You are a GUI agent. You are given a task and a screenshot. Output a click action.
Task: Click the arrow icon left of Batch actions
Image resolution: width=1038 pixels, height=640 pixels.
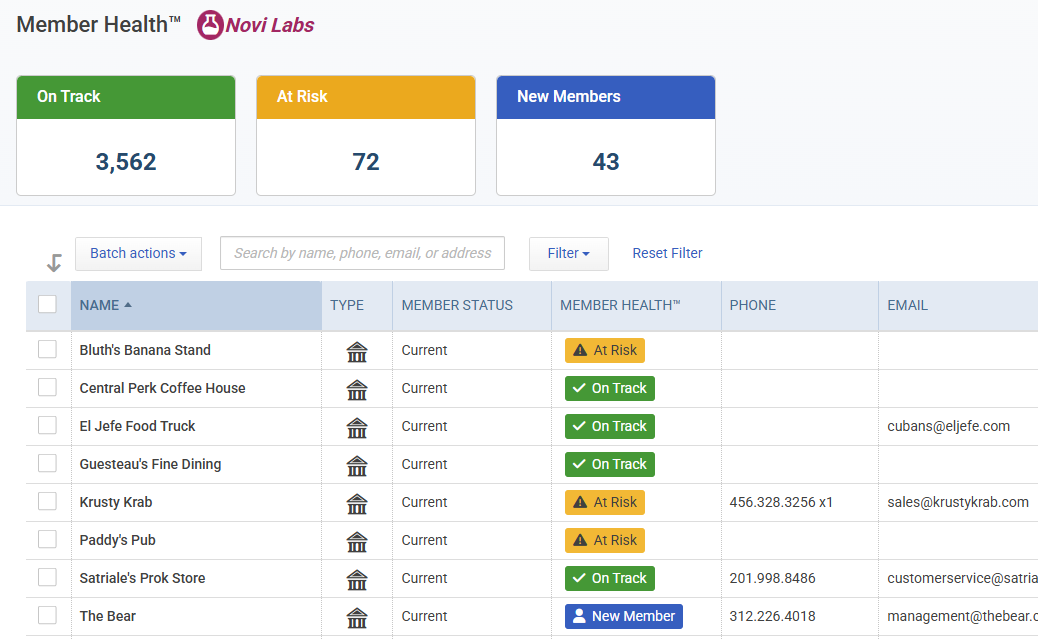(54, 262)
